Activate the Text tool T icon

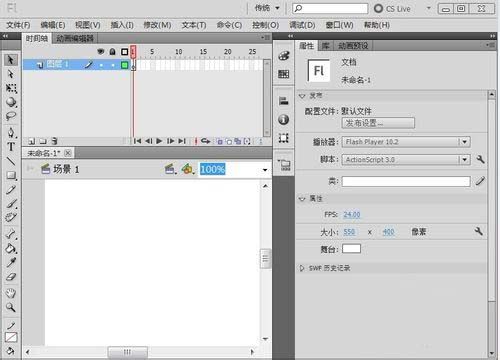11,147
